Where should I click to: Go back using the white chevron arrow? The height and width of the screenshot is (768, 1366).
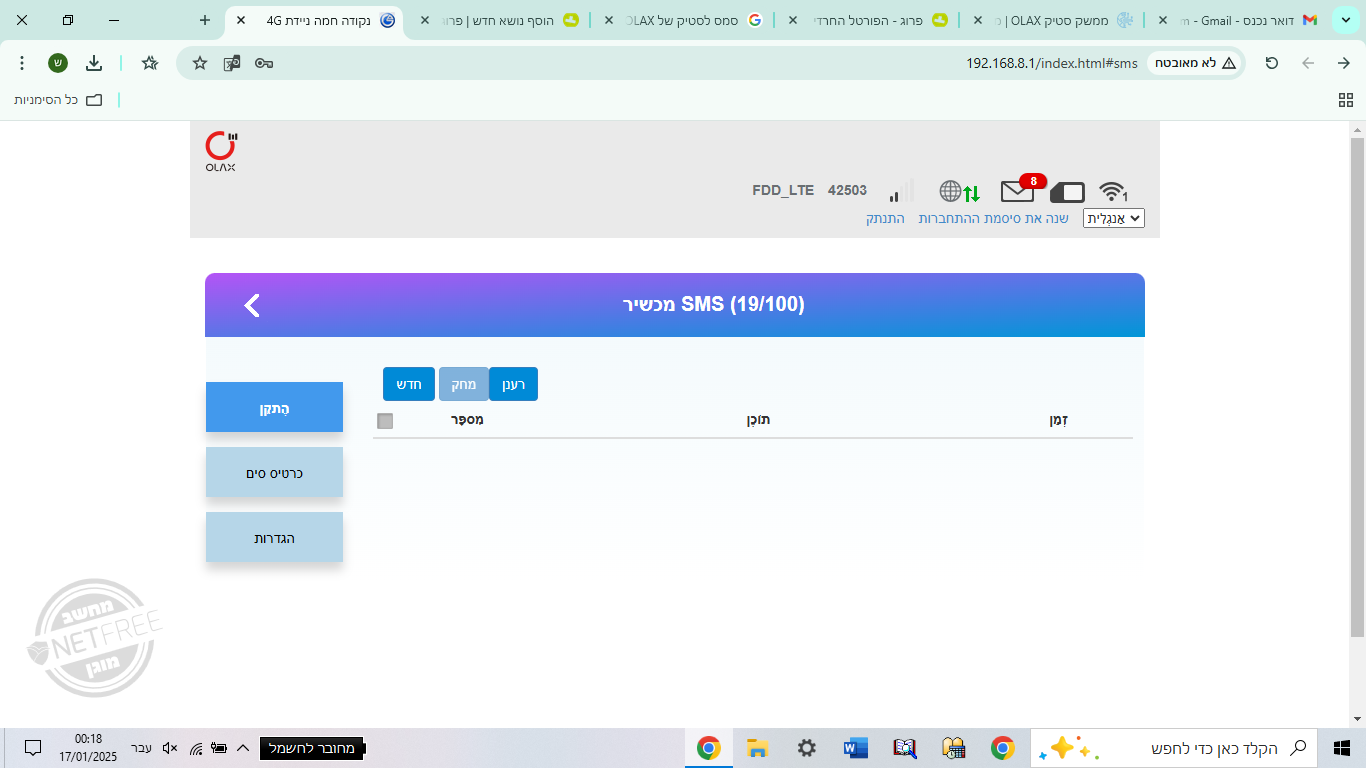tap(251, 305)
